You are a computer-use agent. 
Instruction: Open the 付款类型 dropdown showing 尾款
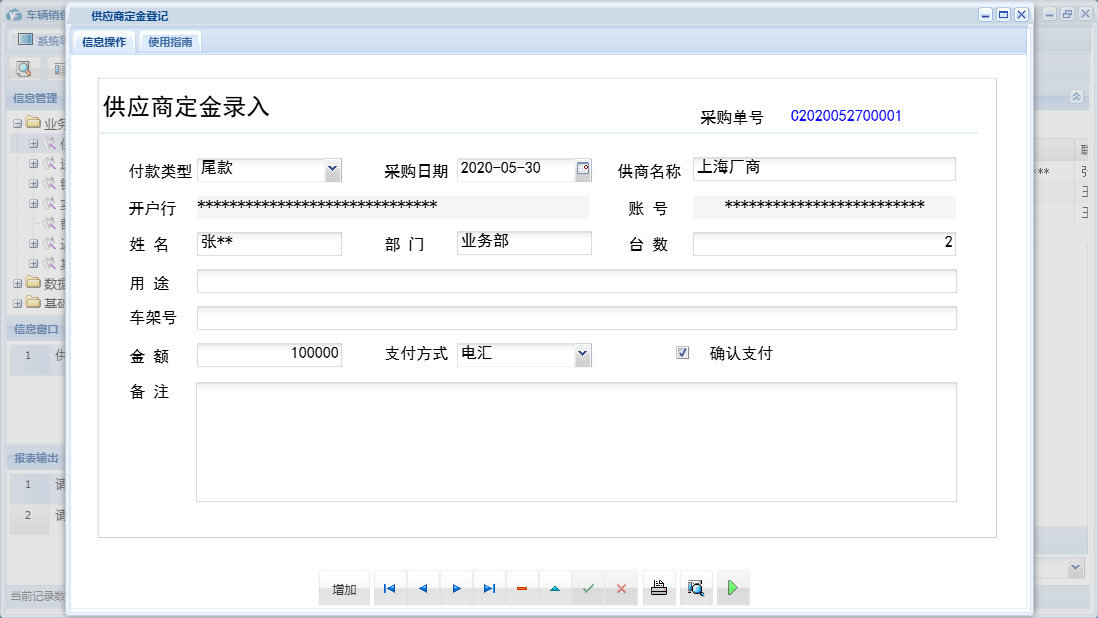(x=333, y=169)
